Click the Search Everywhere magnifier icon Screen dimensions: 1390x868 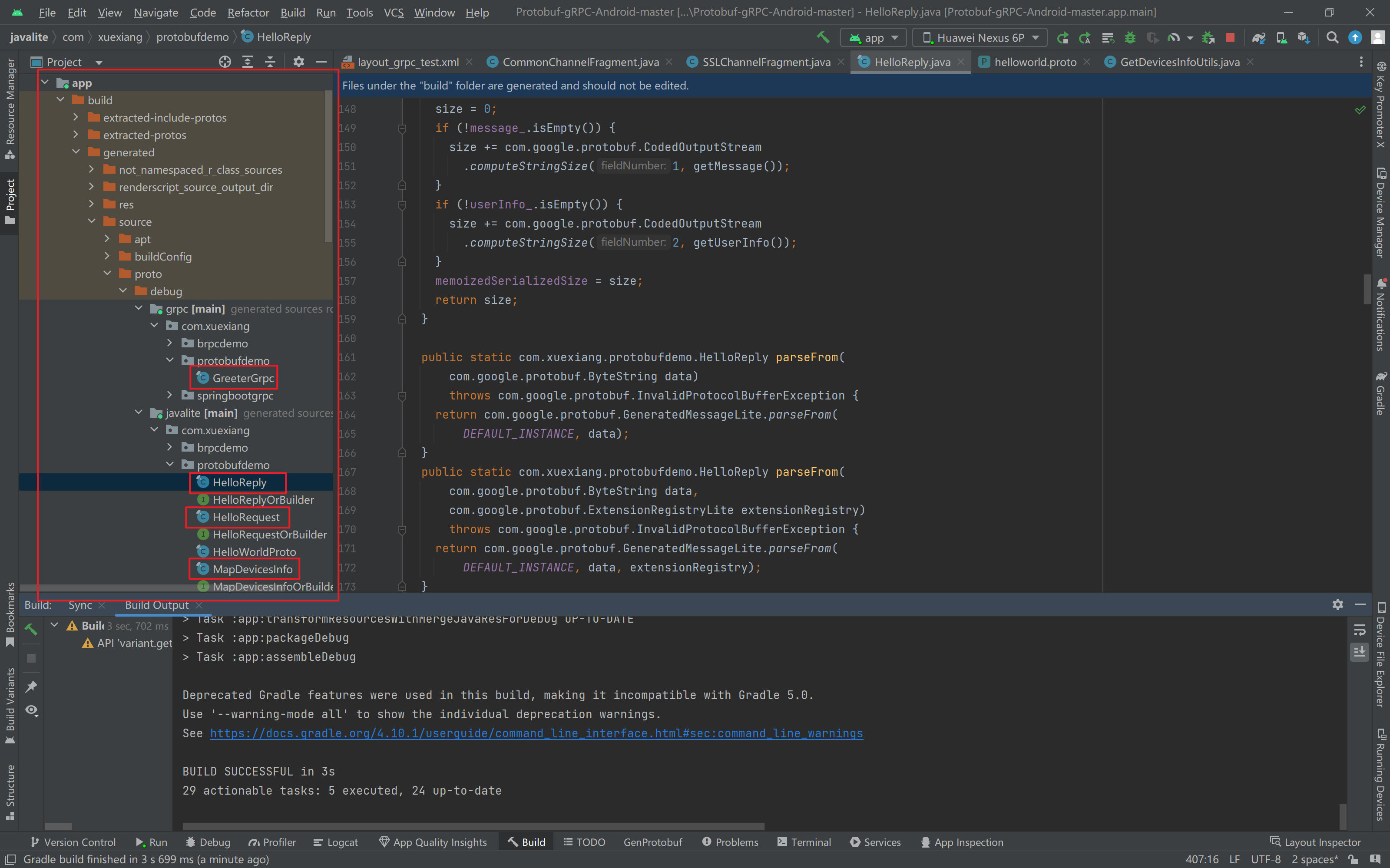click(x=1333, y=37)
